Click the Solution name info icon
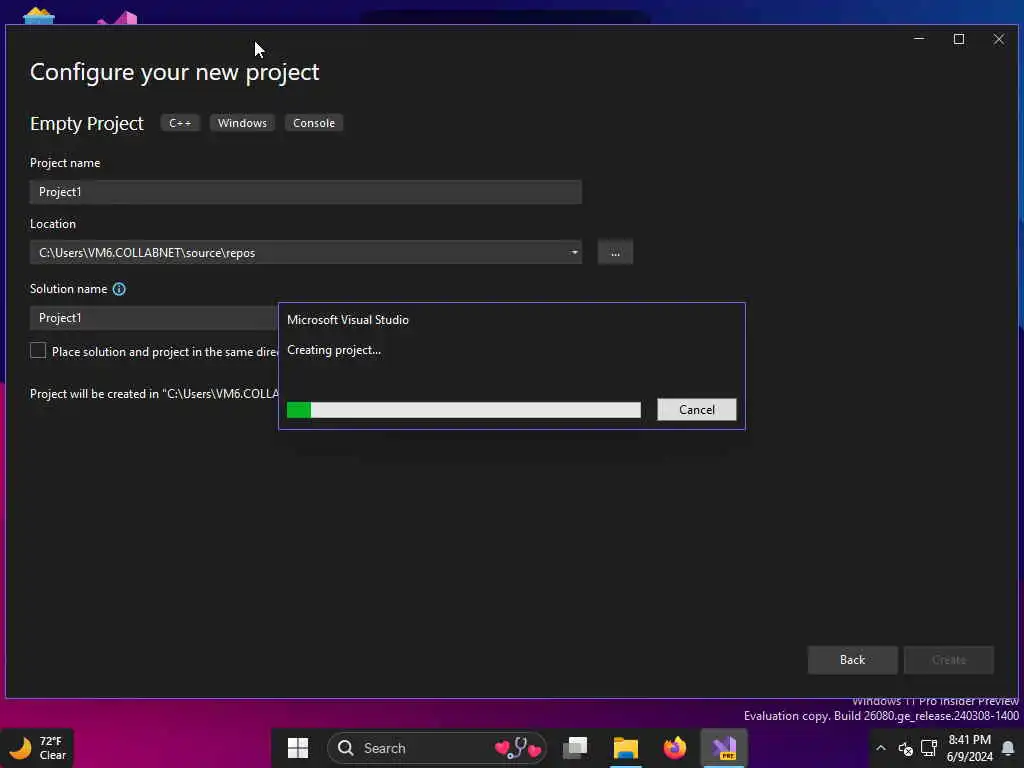1024x768 pixels. 119,289
